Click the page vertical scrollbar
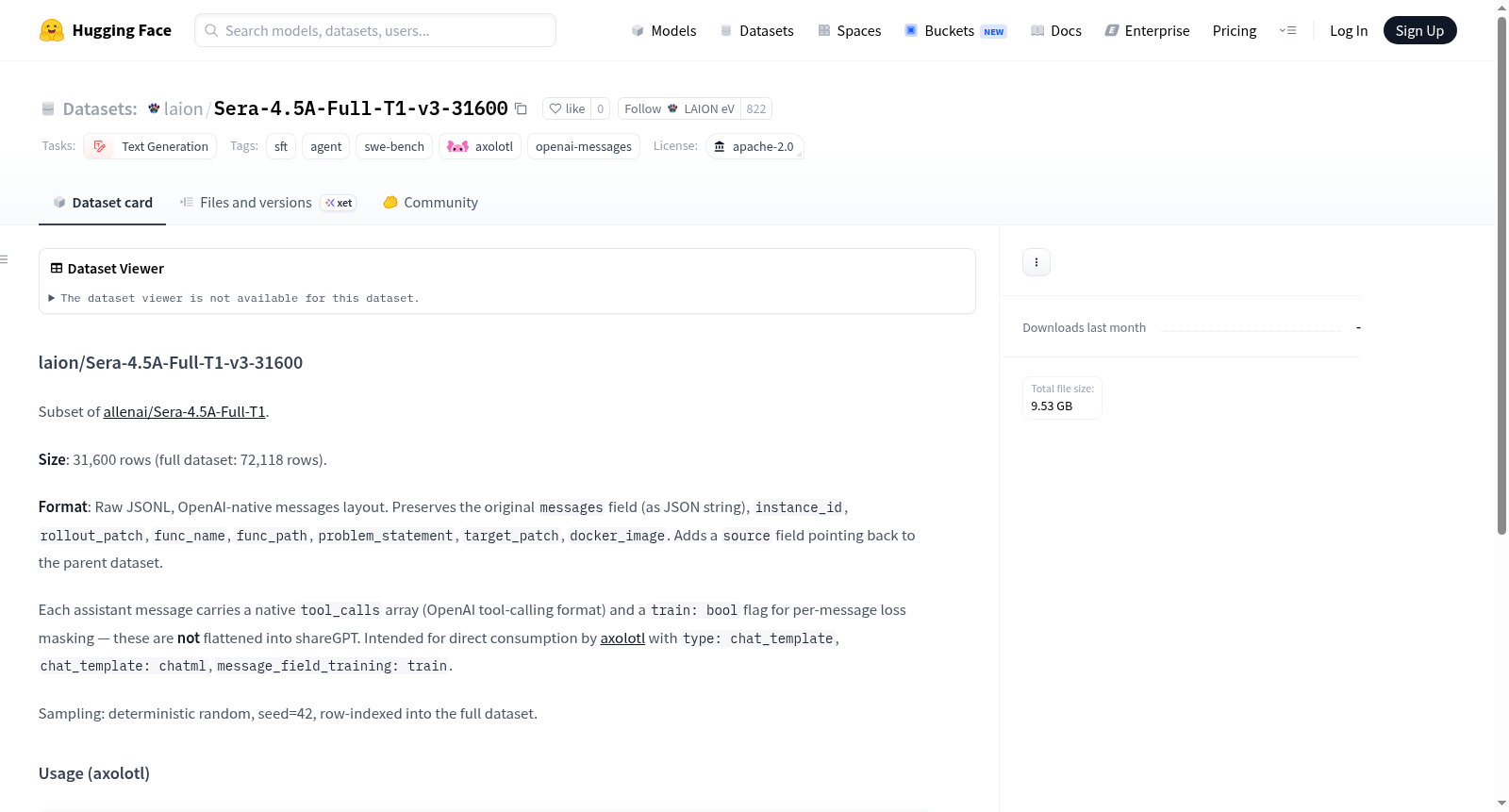The height and width of the screenshot is (812, 1509). (x=1502, y=275)
